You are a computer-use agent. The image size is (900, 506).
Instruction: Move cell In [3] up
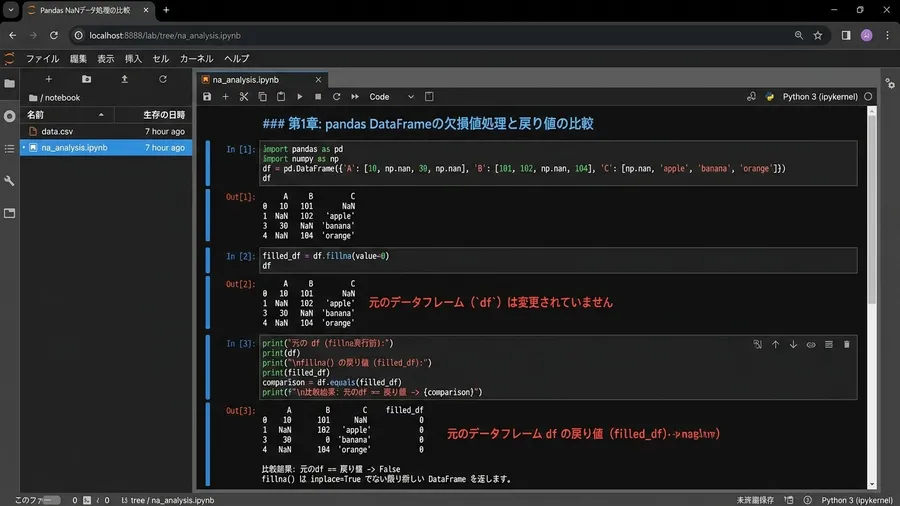(x=775, y=344)
